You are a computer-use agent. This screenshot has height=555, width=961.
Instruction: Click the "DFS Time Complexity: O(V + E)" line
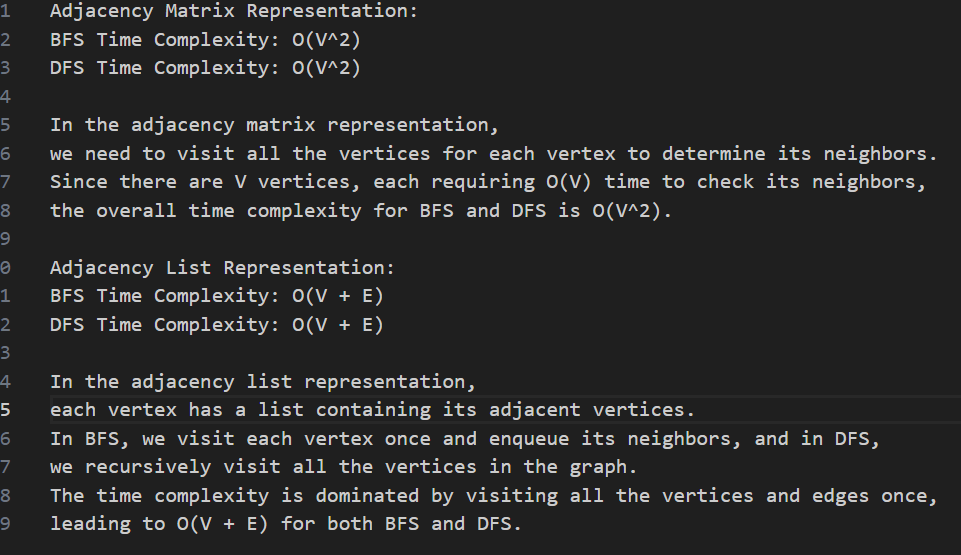coord(216,325)
